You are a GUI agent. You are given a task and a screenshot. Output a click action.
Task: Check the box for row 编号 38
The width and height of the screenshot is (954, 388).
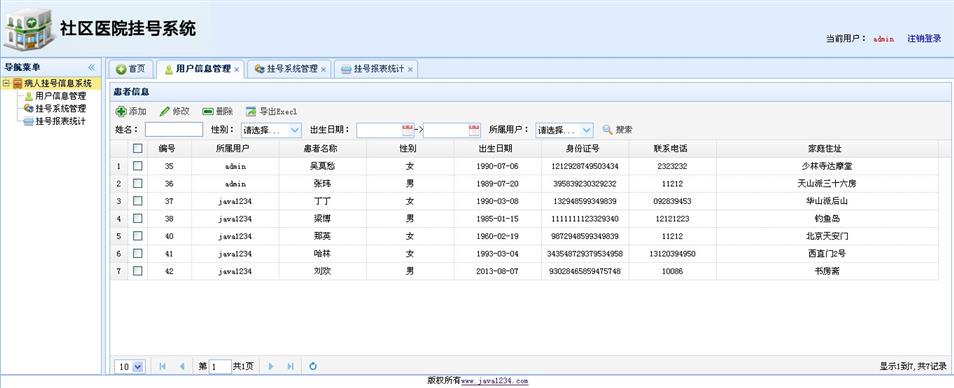138,218
